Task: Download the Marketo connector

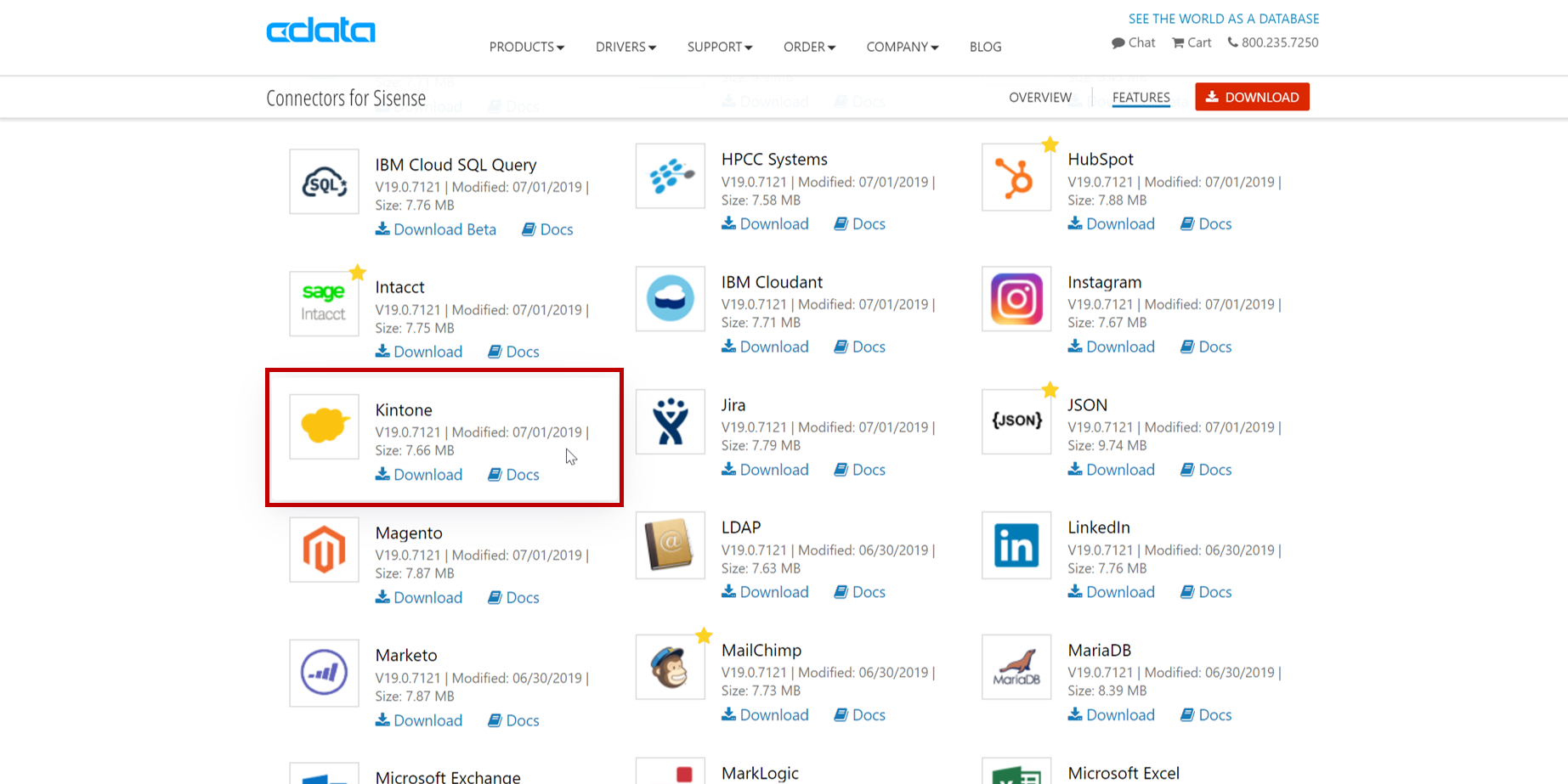Action: [x=419, y=720]
